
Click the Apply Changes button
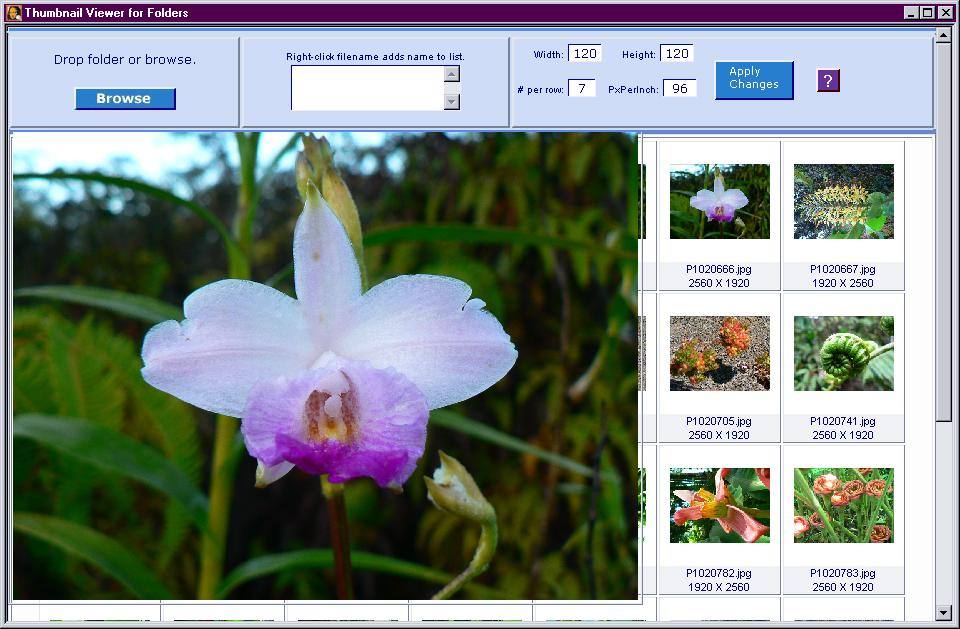[754, 80]
